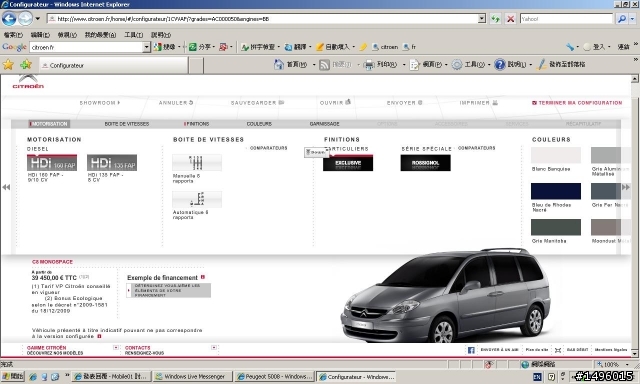Click the Citroën logo
This screenshot has height=384, width=640.
pyautogui.click(x=28, y=81)
